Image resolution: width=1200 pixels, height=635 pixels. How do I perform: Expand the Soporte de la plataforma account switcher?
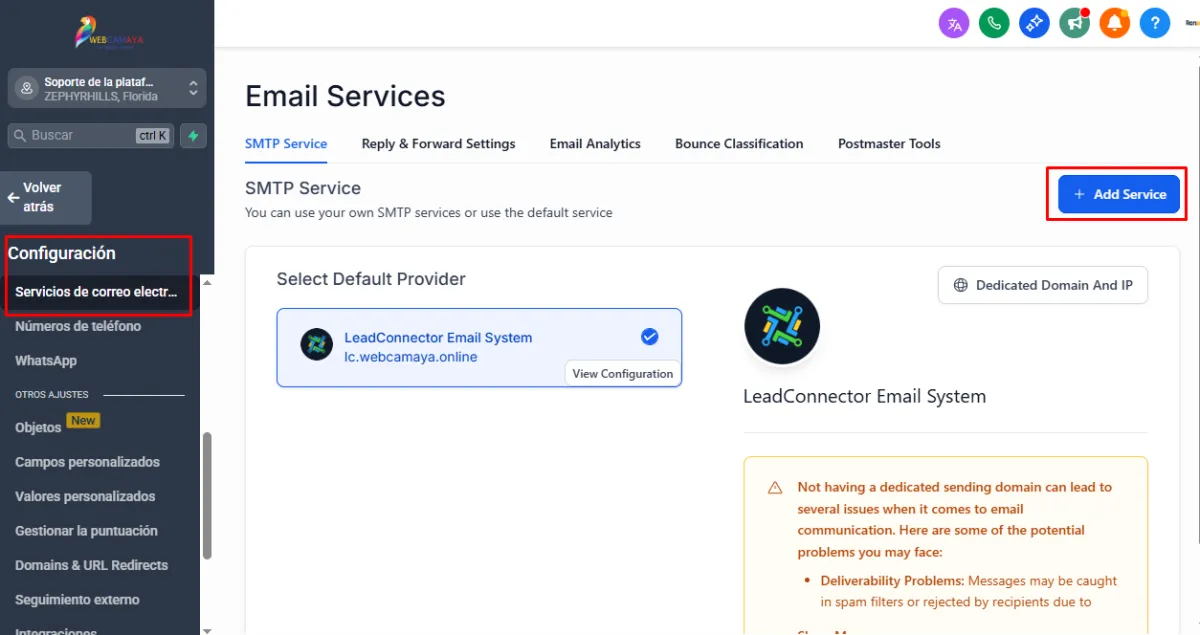(107, 88)
